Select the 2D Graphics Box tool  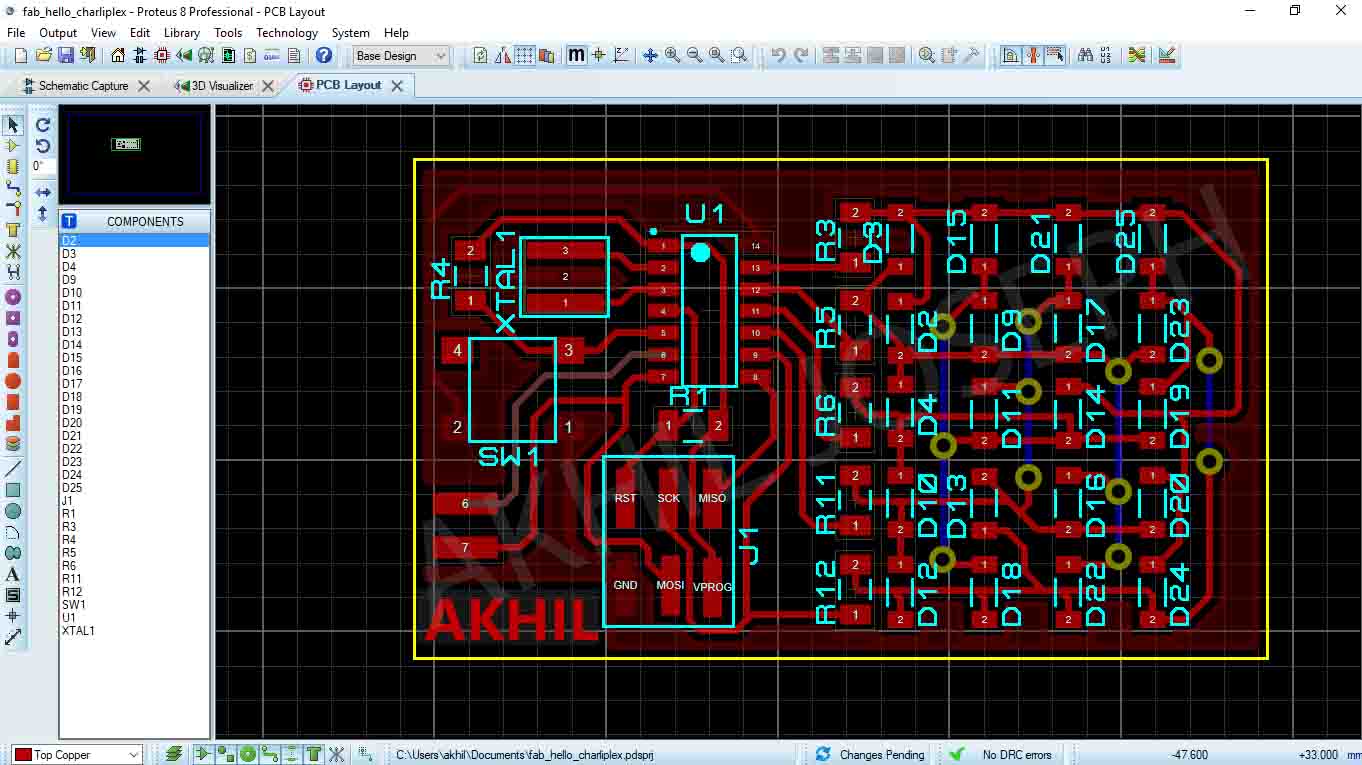pos(13,490)
